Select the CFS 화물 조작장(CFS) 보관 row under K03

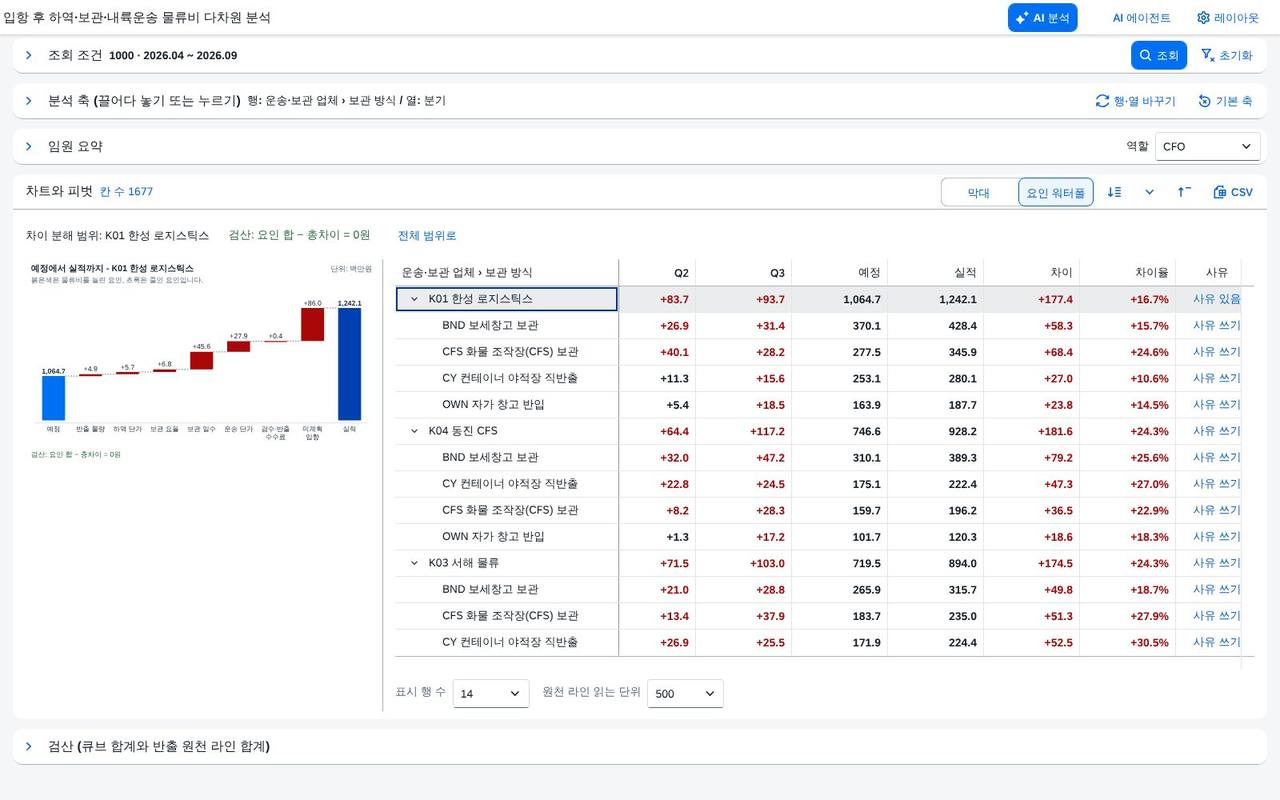507,616
